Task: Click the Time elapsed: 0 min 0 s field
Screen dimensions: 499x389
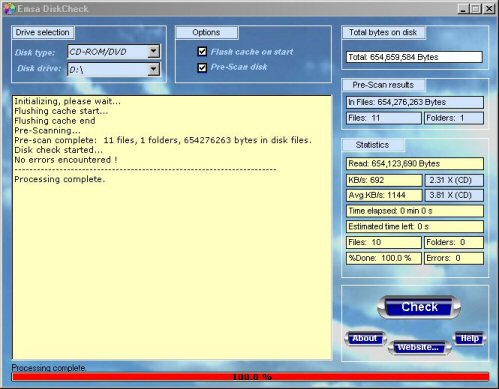Action: (415, 211)
